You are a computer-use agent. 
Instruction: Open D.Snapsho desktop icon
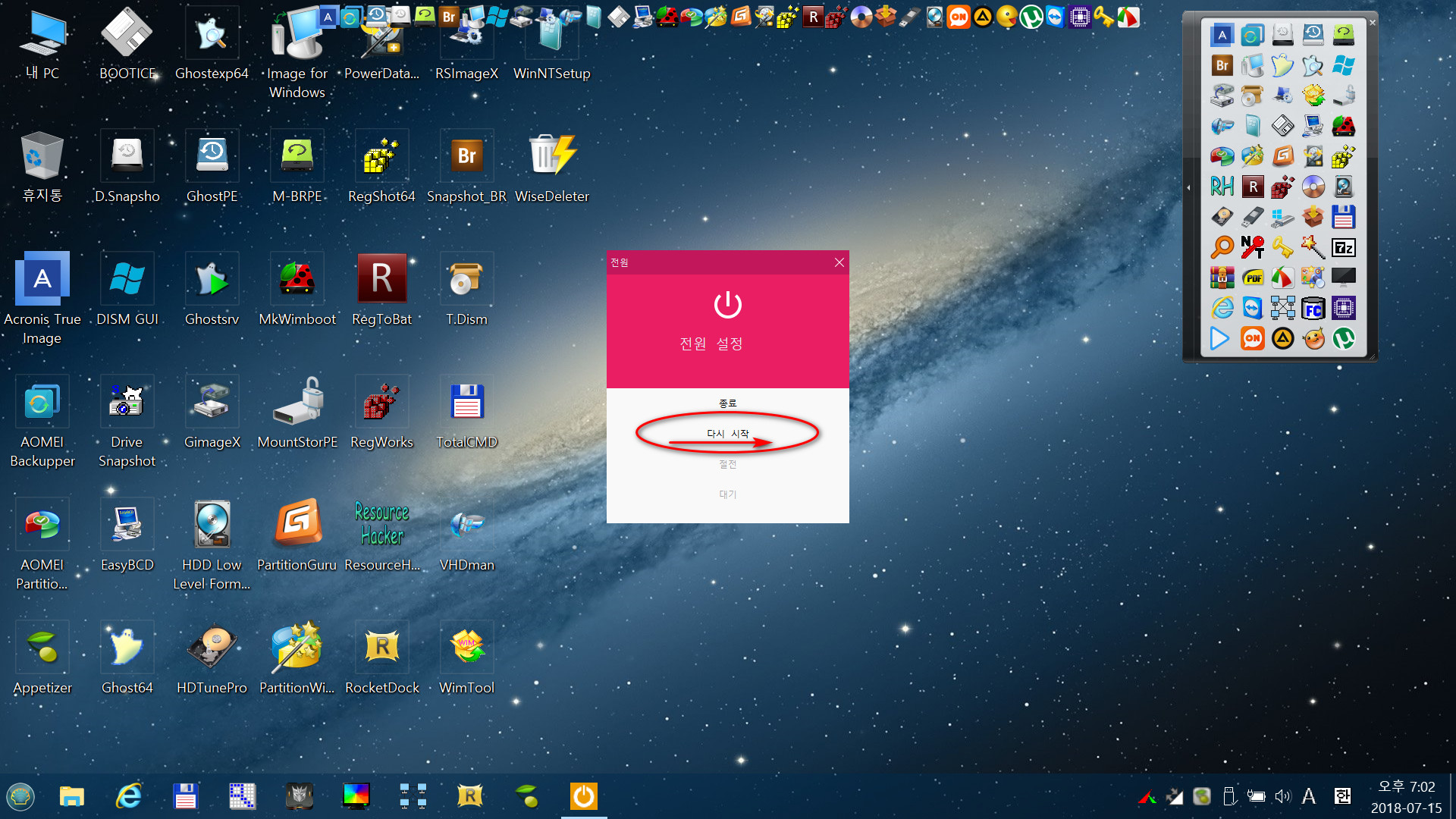tap(127, 167)
